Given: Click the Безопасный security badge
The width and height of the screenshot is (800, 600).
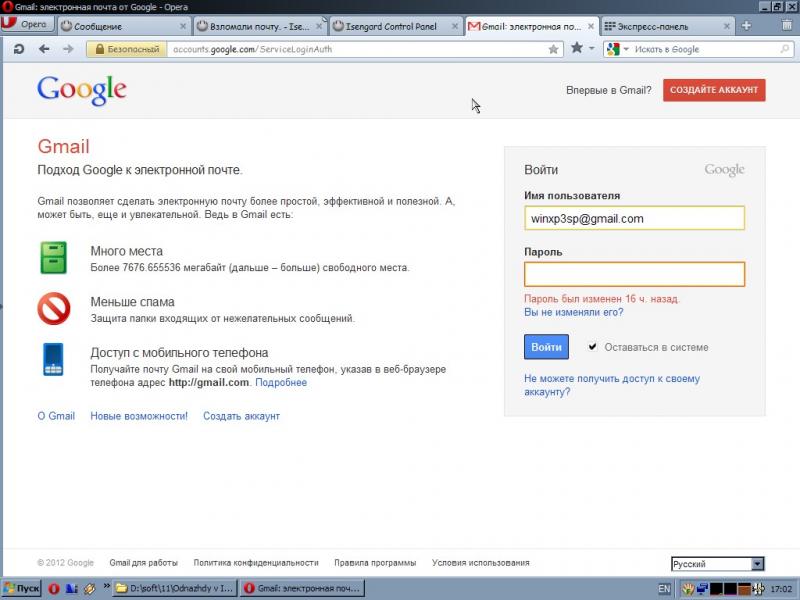Looking at the screenshot, I should (127, 49).
